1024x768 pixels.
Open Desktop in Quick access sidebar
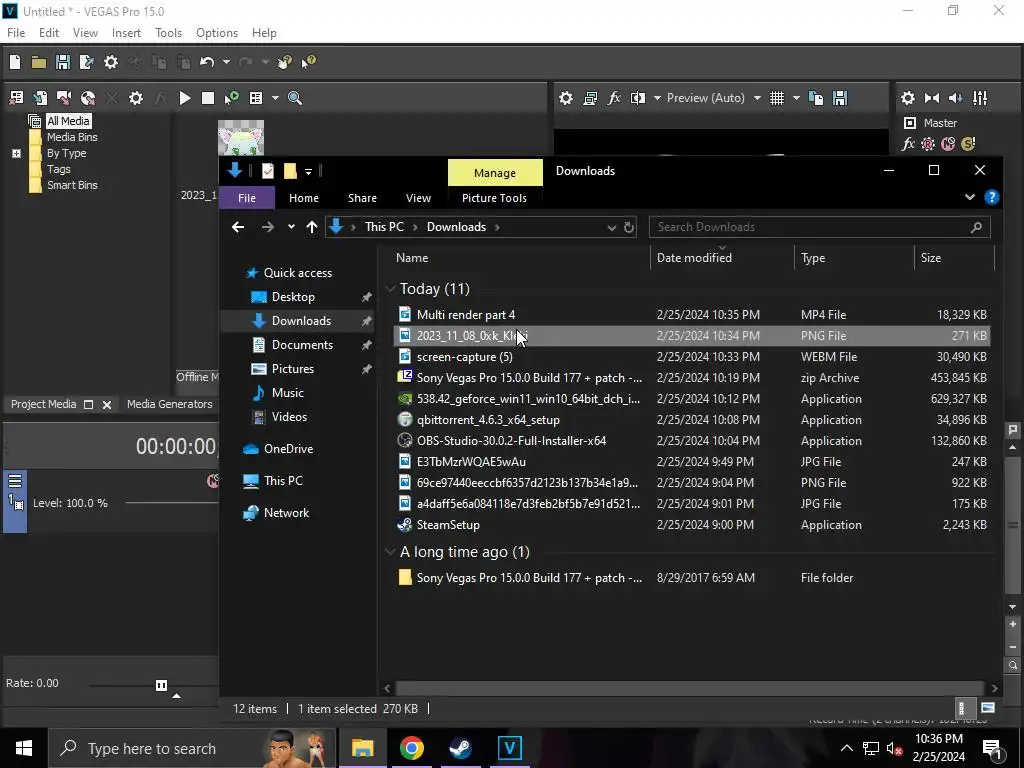(293, 296)
